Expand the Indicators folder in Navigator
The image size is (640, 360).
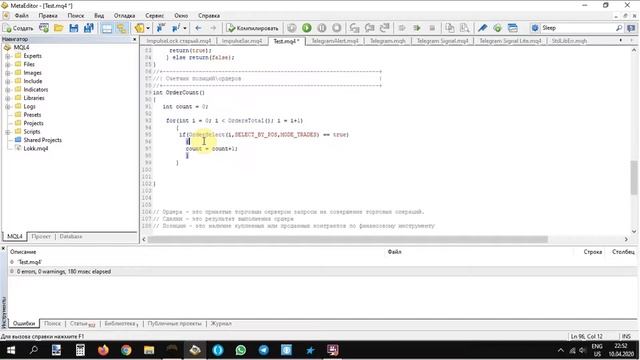point(7,89)
